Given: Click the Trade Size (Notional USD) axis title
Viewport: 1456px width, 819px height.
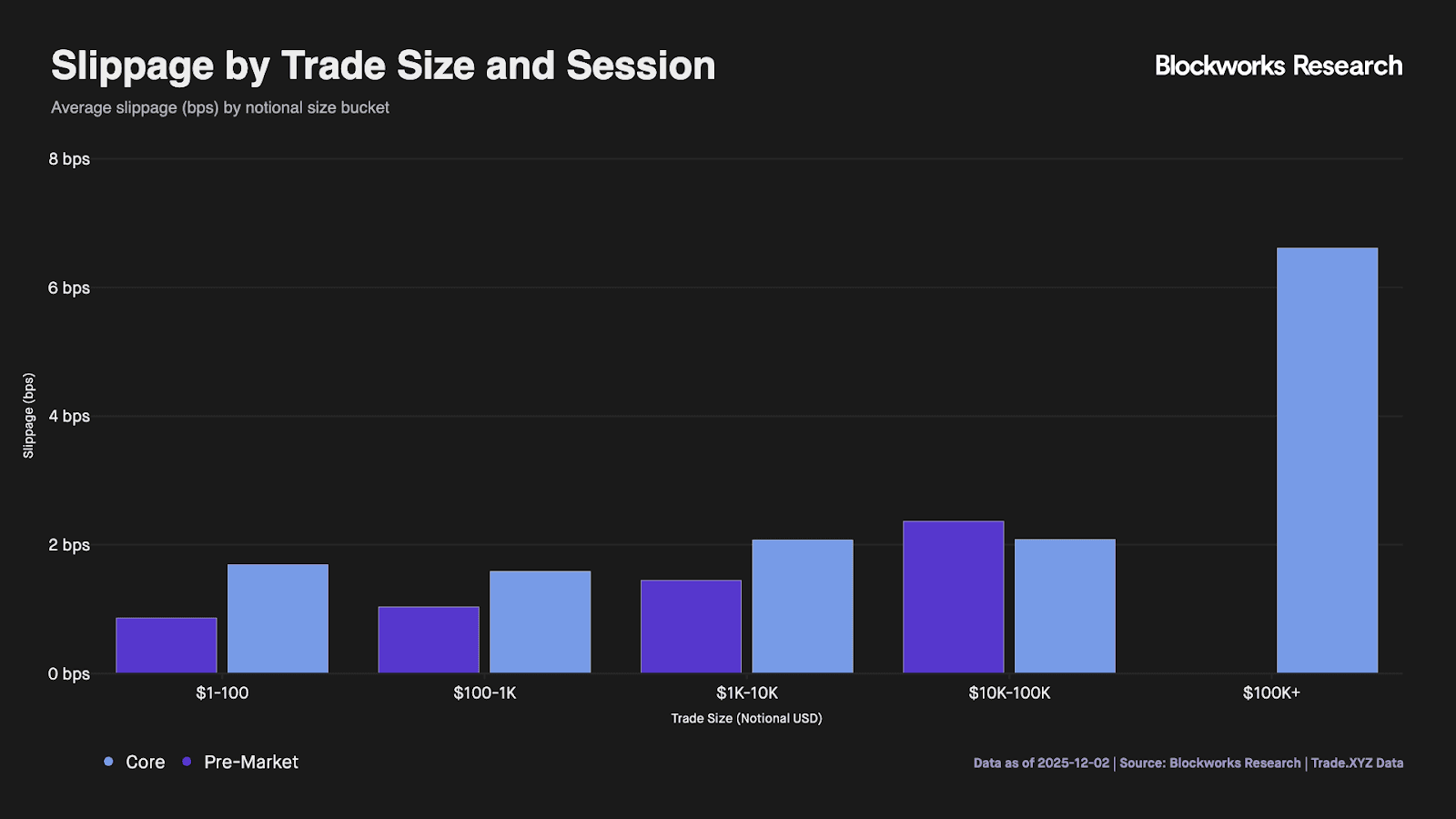Looking at the screenshot, I should click(746, 718).
